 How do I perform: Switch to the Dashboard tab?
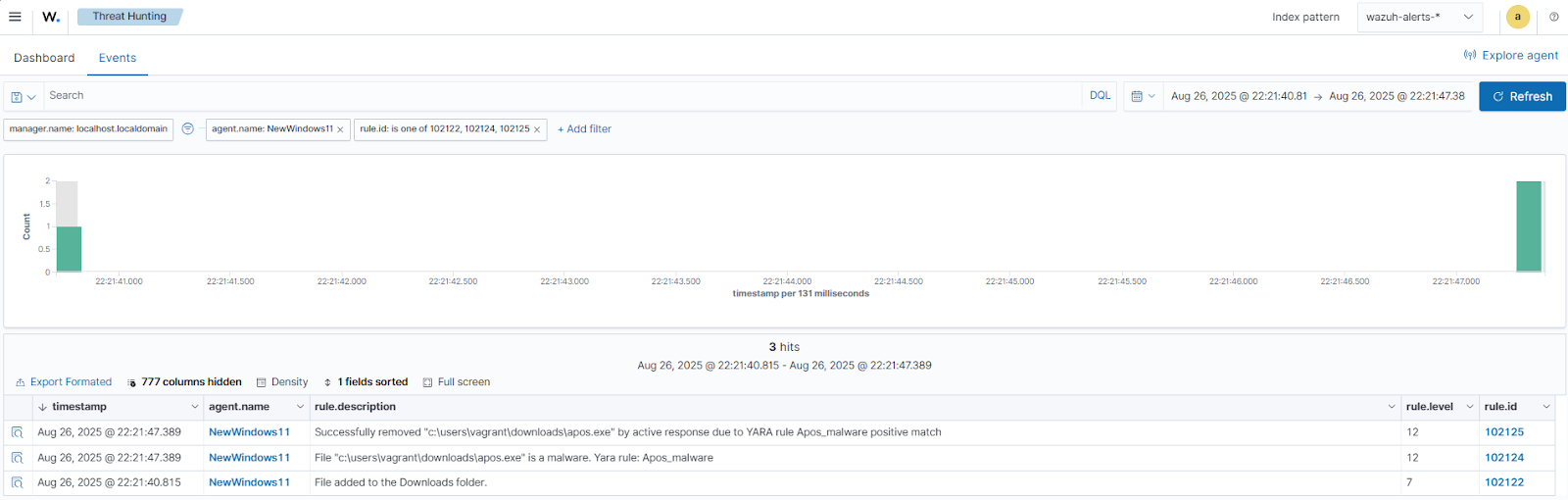coord(44,58)
